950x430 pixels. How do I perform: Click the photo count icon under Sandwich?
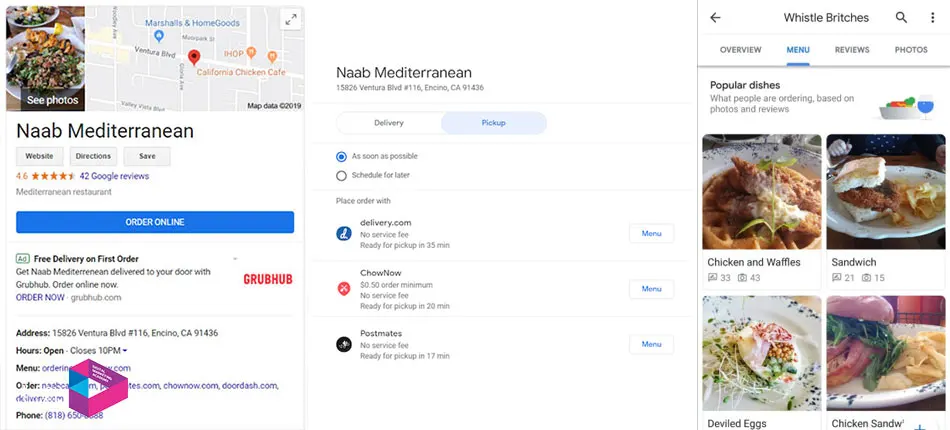point(866,277)
